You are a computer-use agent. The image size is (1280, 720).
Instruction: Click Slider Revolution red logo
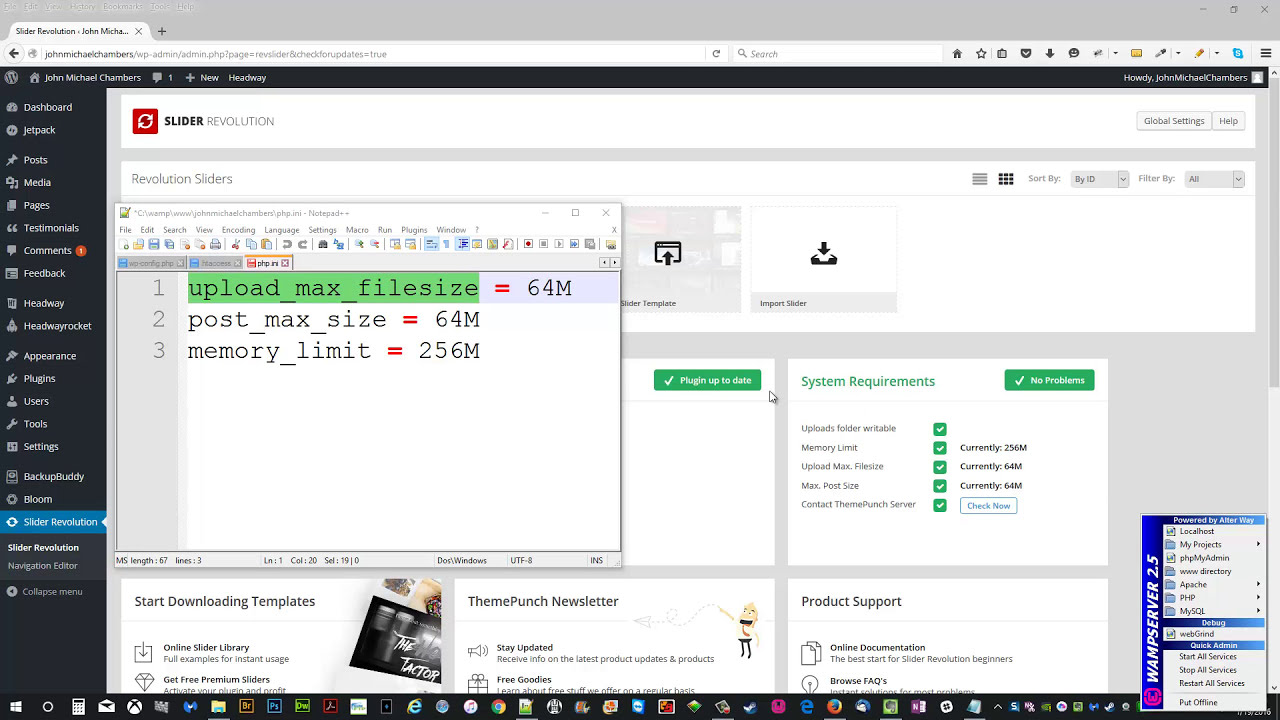pos(145,121)
